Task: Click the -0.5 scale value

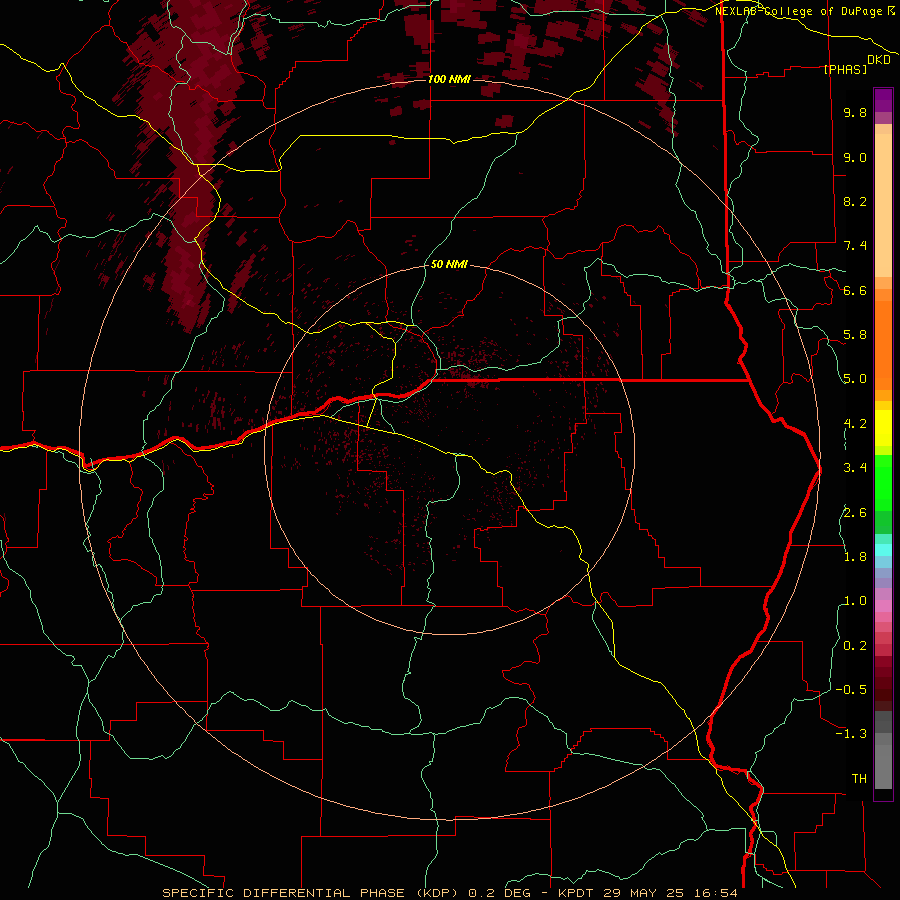Action: [x=851, y=690]
